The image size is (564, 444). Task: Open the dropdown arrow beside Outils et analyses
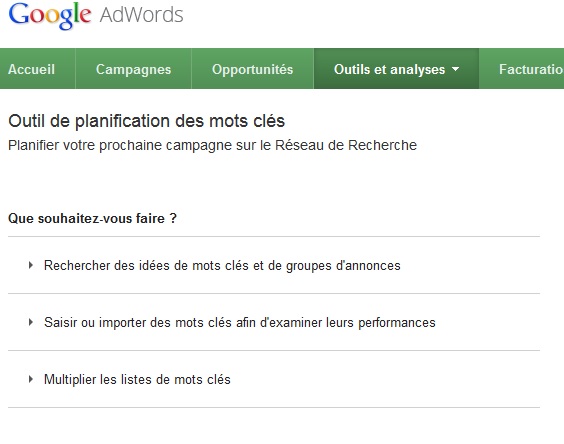tap(455, 69)
